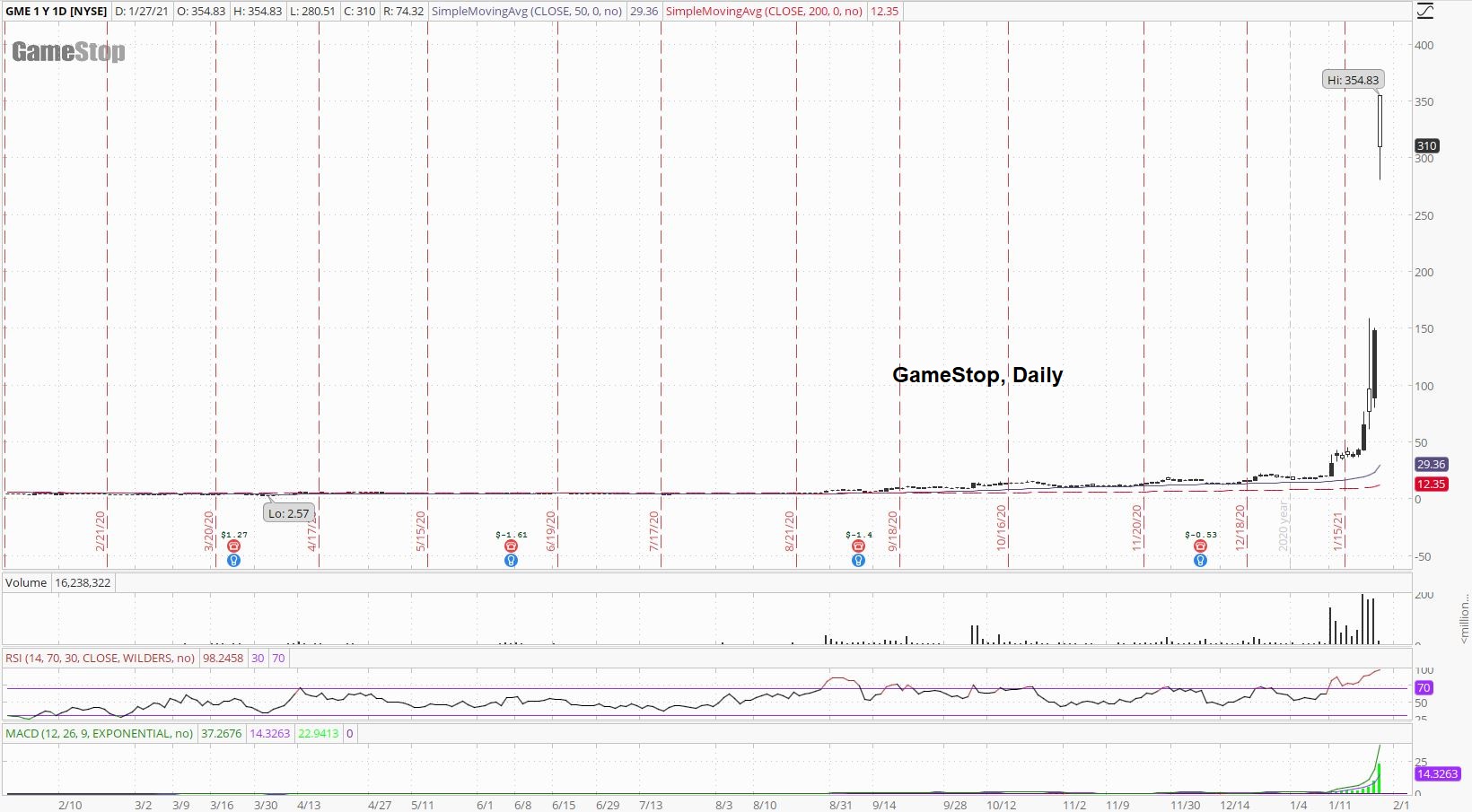
Task: Click the H: 354.83 high price readout
Action: point(258,12)
